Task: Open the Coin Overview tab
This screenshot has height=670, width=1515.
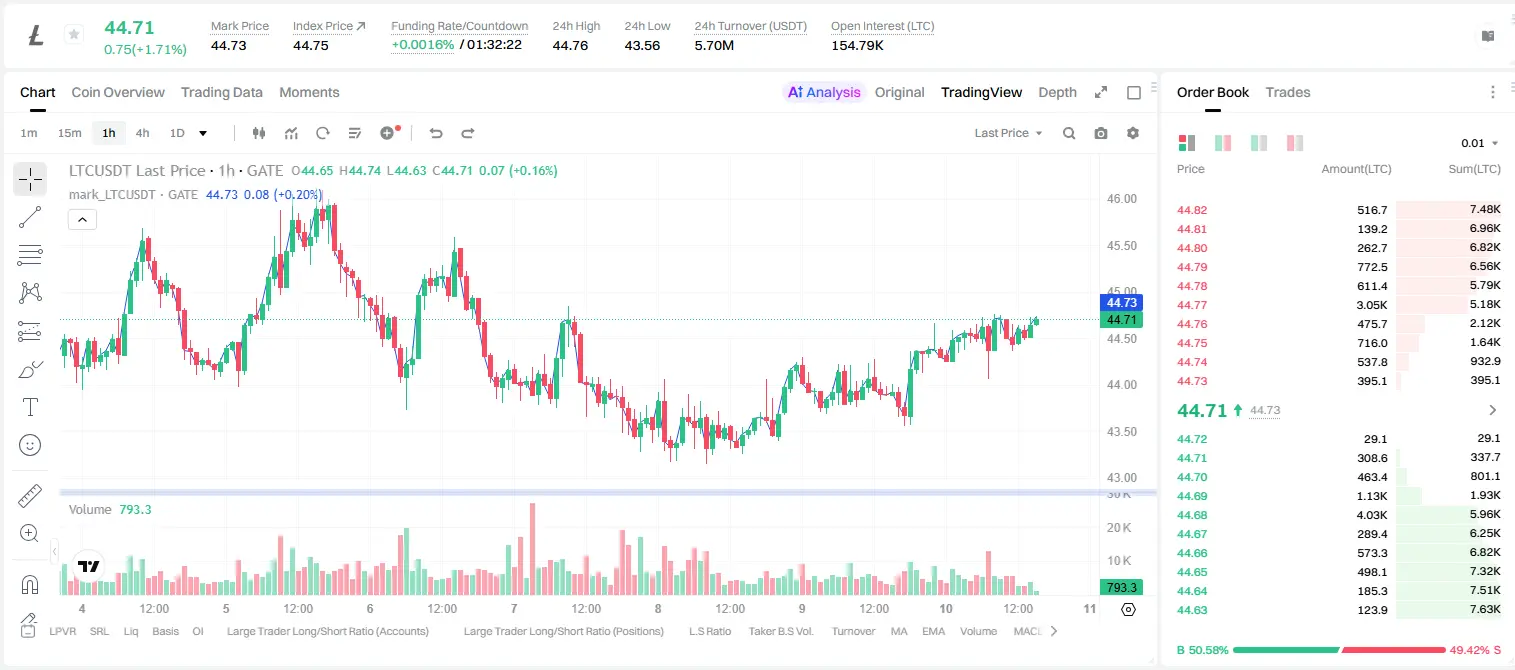Action: click(x=118, y=92)
